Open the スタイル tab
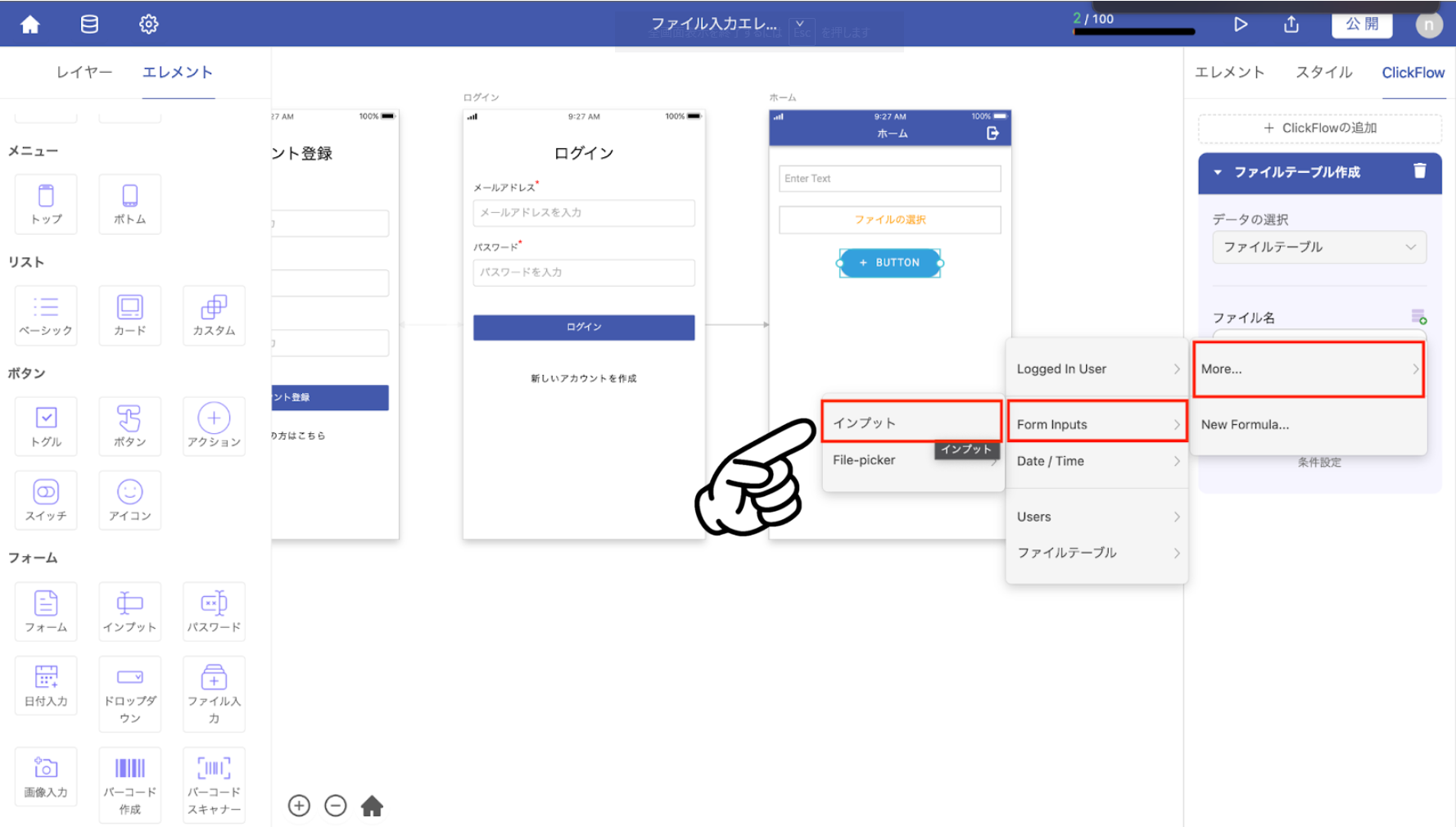Viewport: 1456px width, 827px height. [x=1323, y=72]
